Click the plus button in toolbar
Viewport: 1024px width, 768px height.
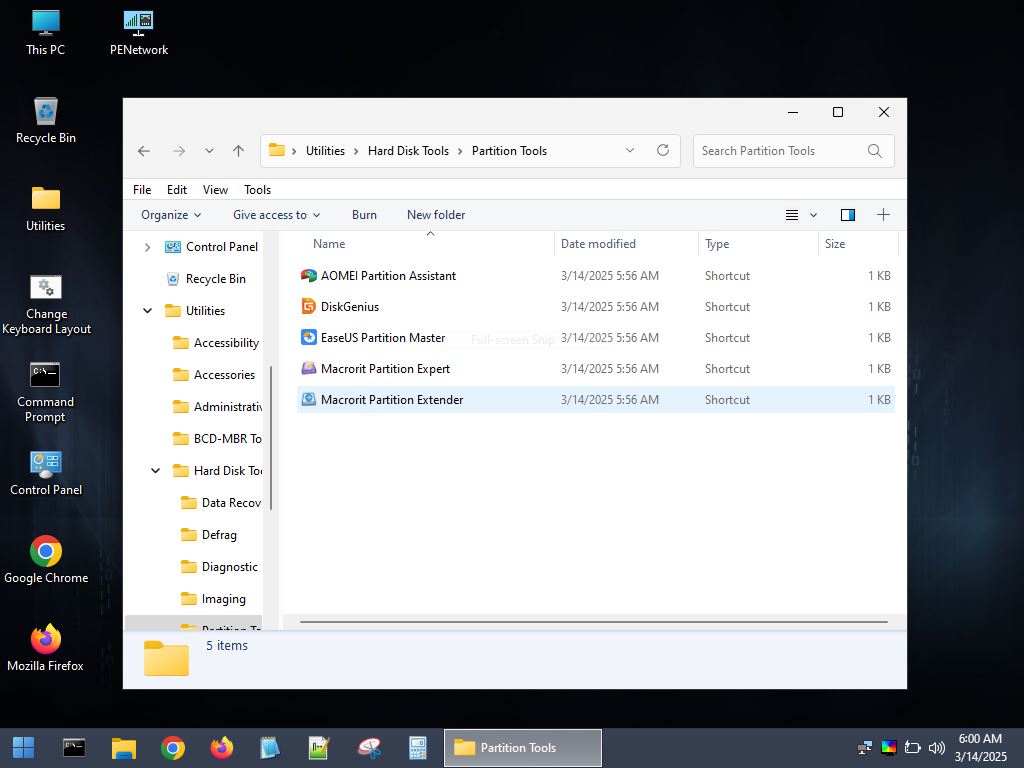click(x=883, y=215)
